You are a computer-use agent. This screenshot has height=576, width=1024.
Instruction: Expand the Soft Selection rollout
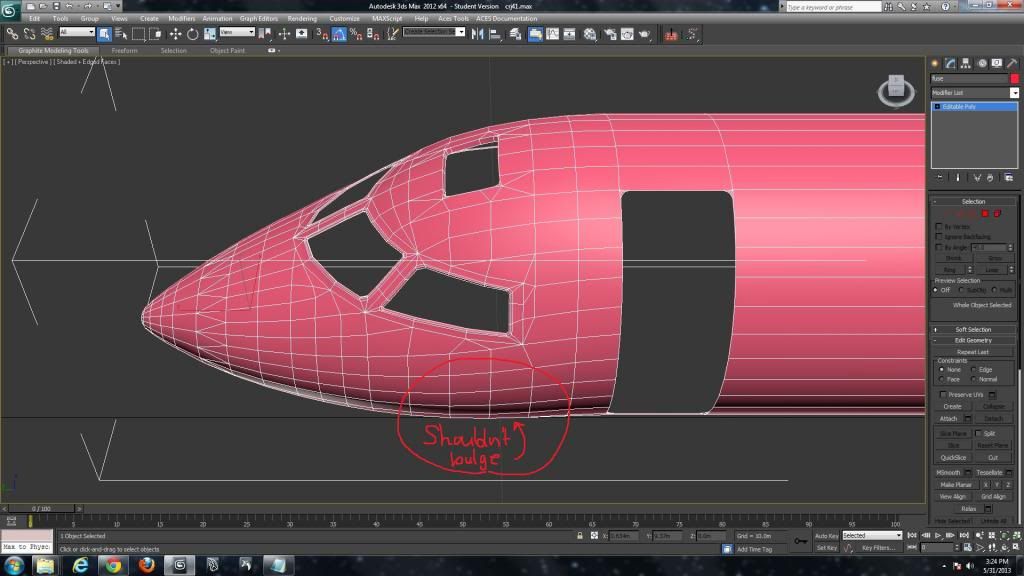click(973, 329)
